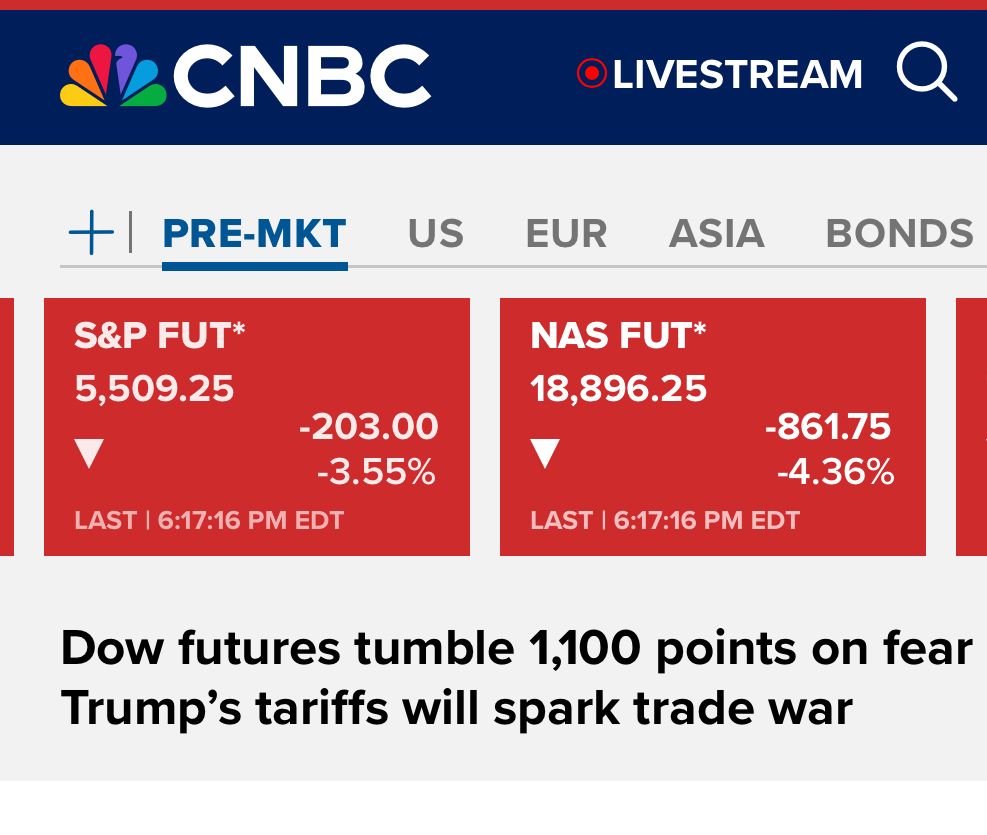This screenshot has width=987, height=835.
Task: Click the CNBC wordmark text
Action: tap(302, 76)
